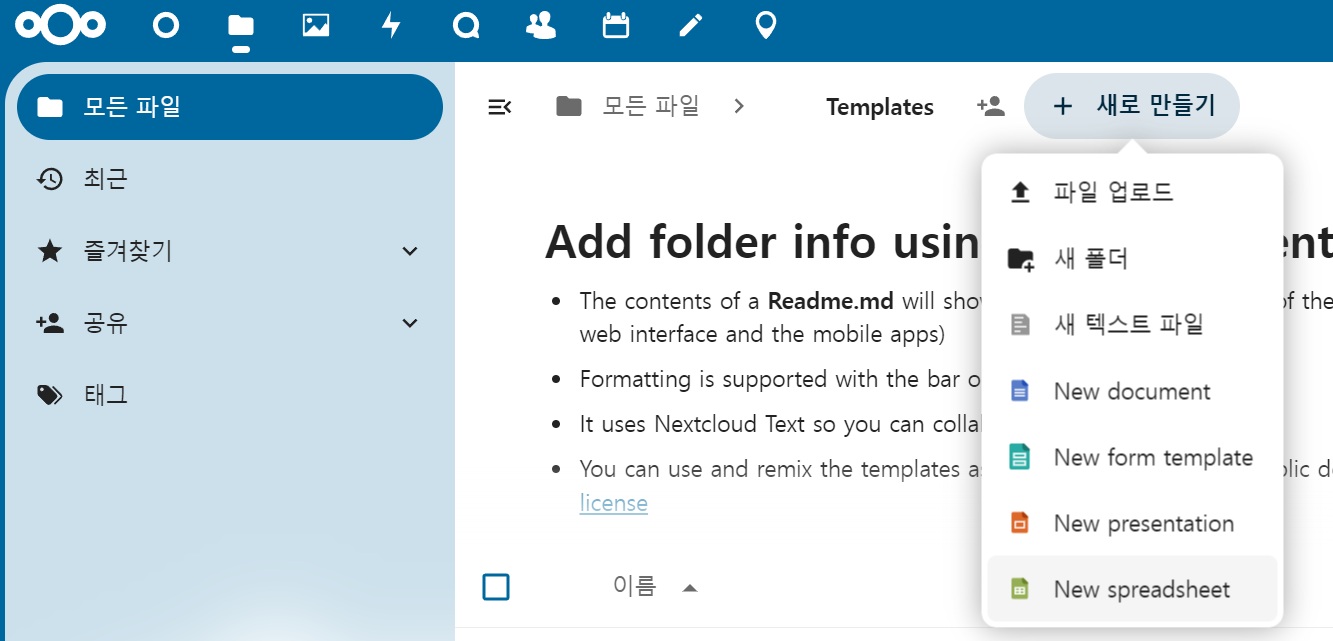
Task: Open 최근 in the sidebar
Action: [230, 179]
